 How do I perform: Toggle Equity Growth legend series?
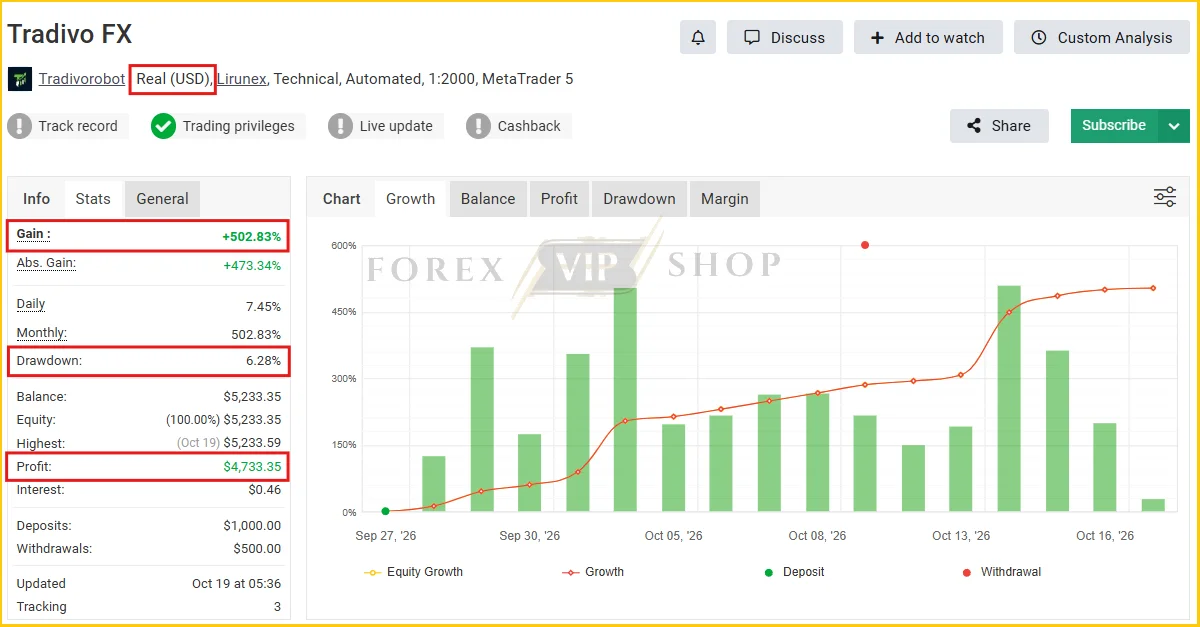pos(413,572)
